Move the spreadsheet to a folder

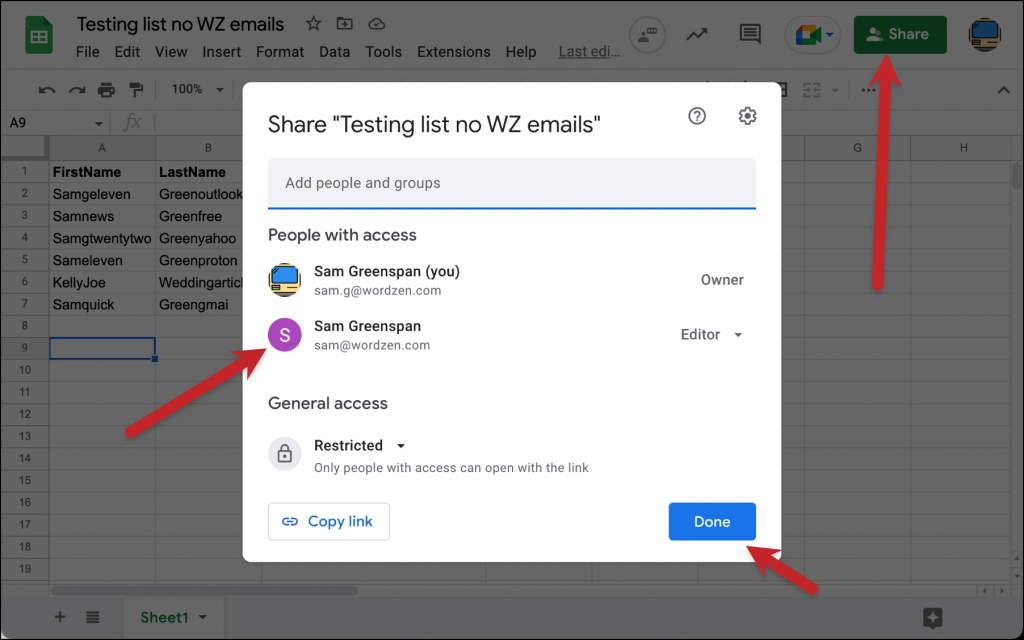click(x=344, y=23)
